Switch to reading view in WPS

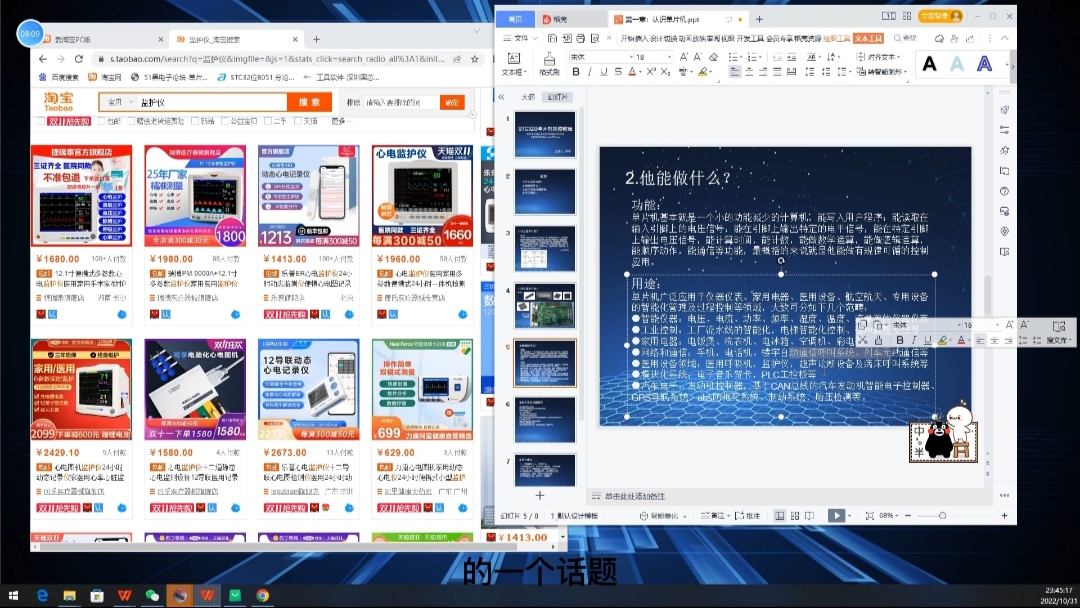tap(809, 515)
